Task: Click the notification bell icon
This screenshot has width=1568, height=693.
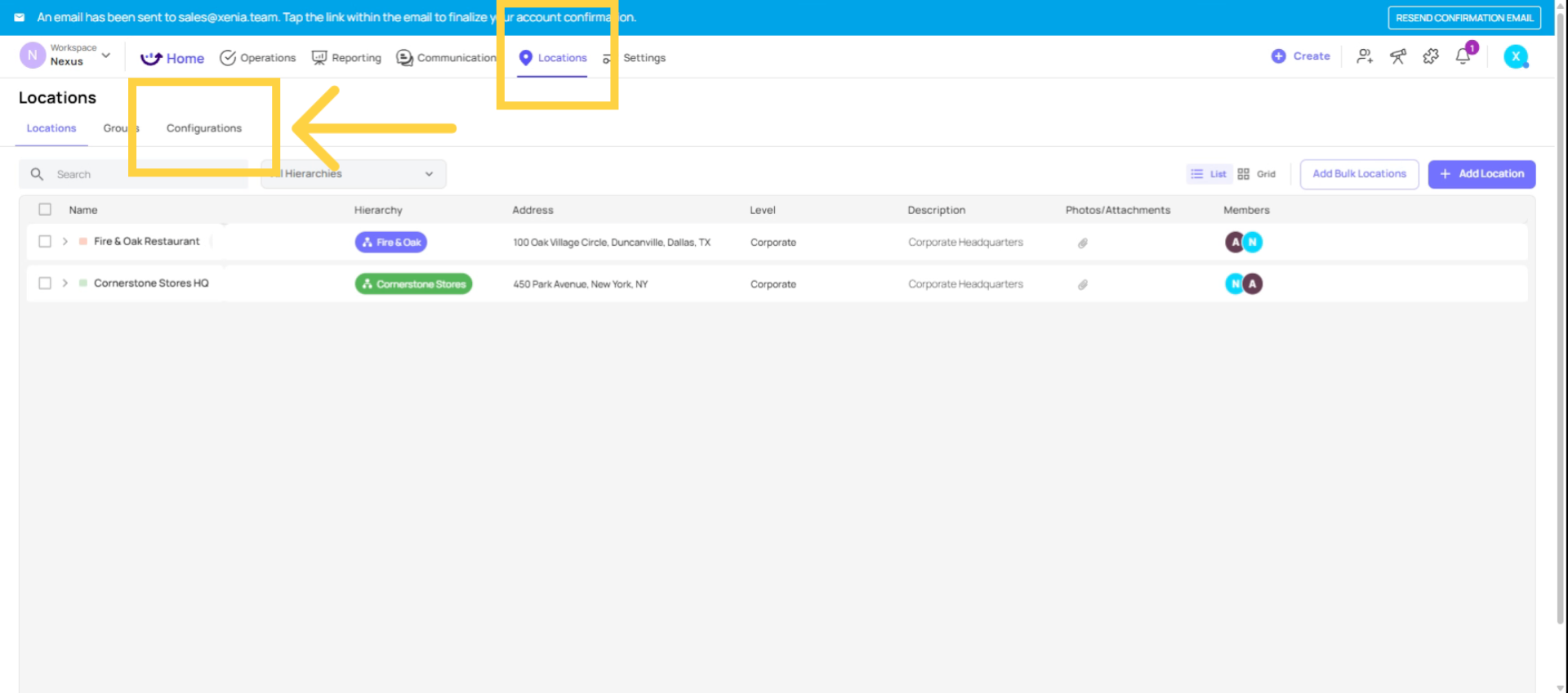Action: click(1462, 56)
